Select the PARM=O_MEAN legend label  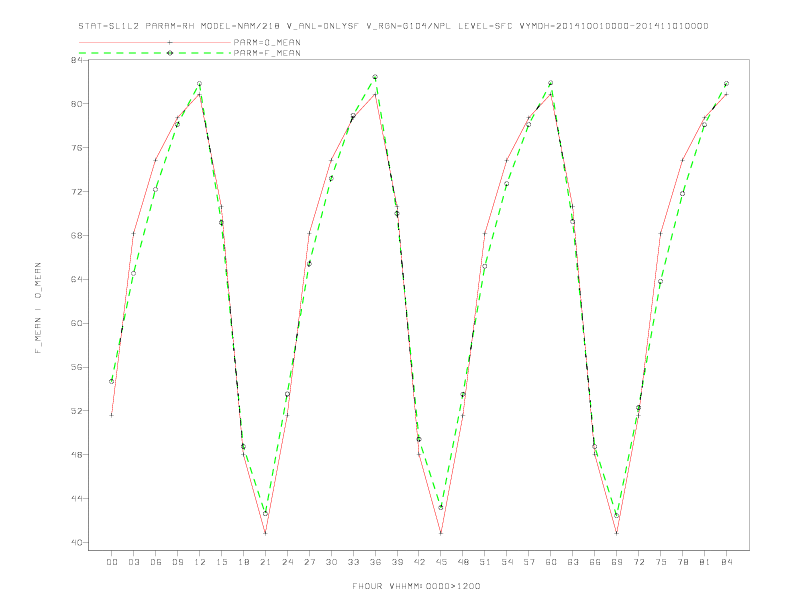point(267,42)
